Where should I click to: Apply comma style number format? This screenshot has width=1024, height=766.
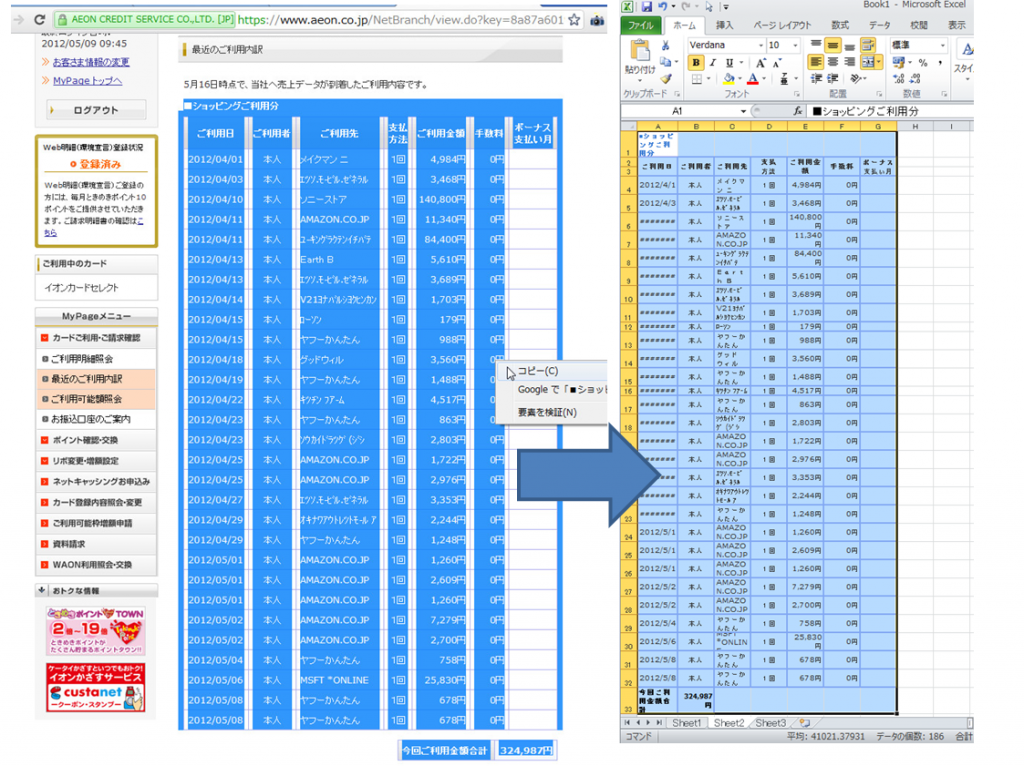pyautogui.click(x=940, y=63)
